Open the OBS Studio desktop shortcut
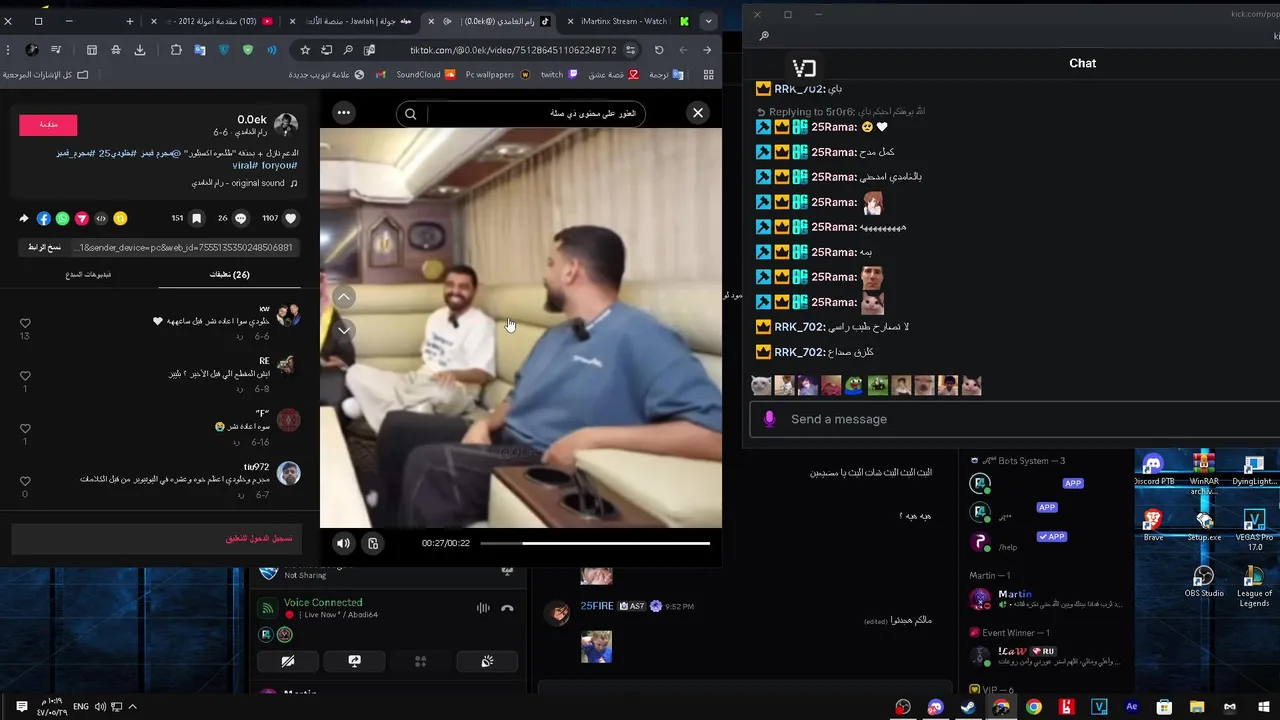The image size is (1280, 720). (1204, 582)
